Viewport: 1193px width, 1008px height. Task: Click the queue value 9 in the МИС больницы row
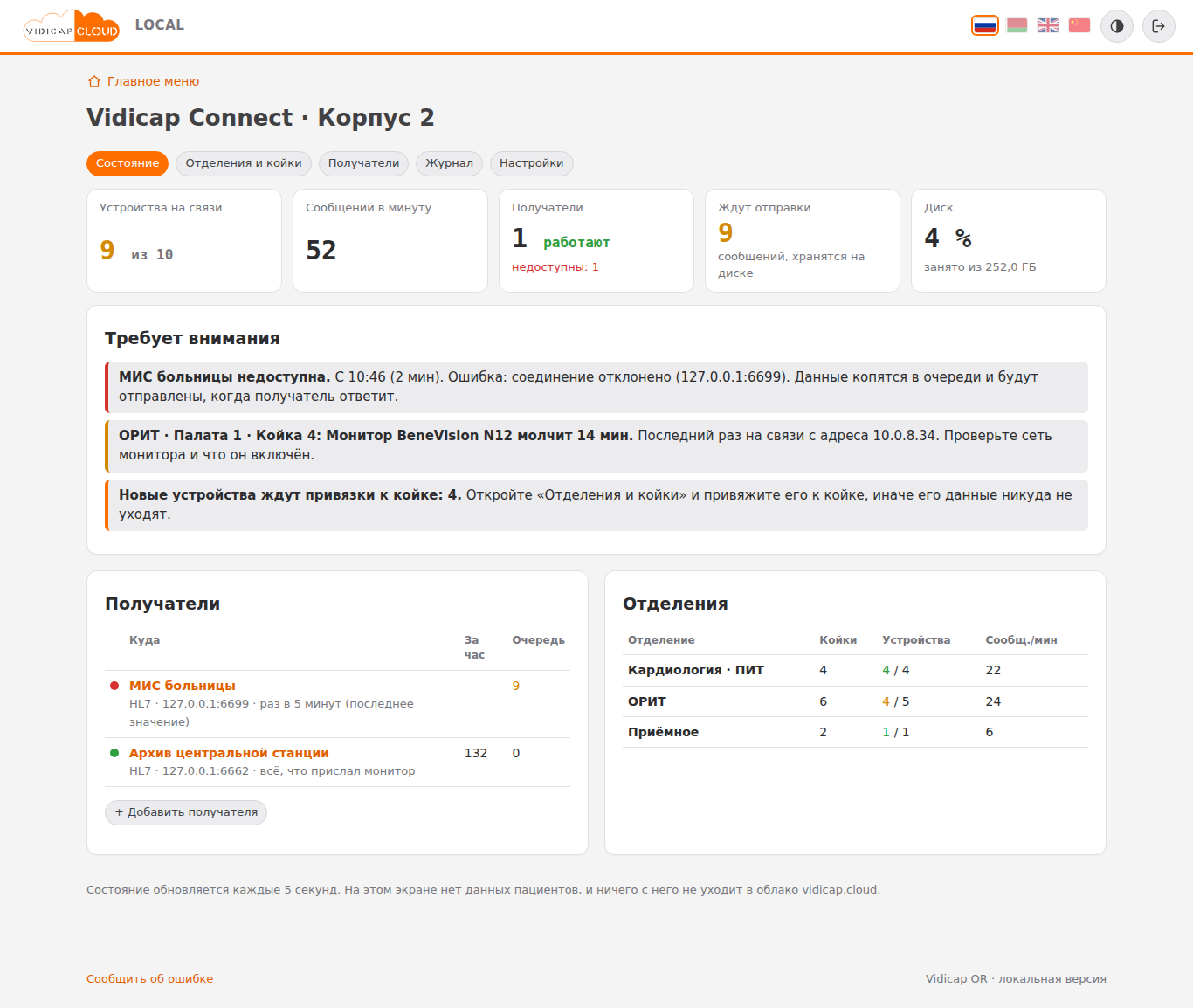click(x=516, y=686)
